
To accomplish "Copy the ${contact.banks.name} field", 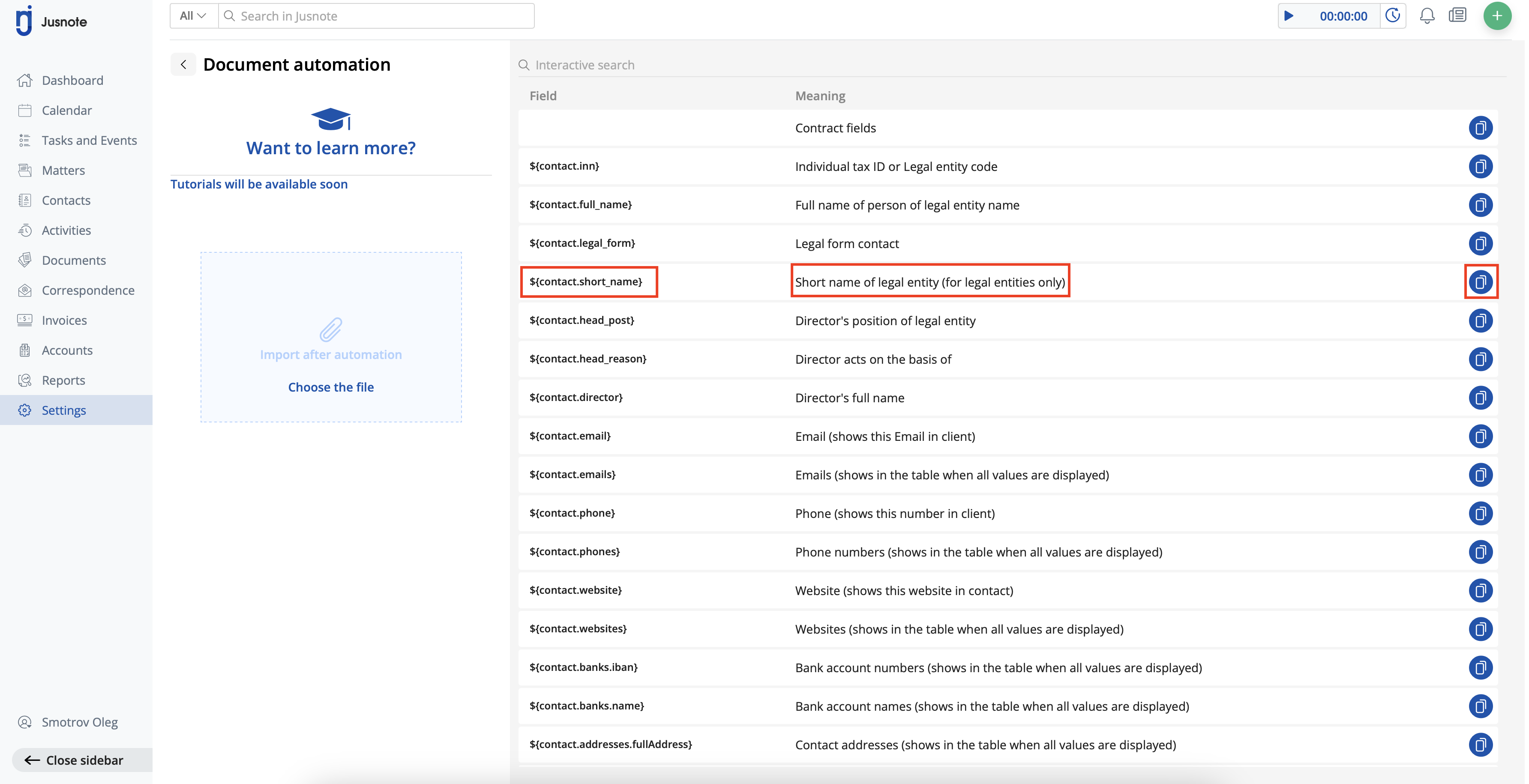I will pyautogui.click(x=1480, y=706).
